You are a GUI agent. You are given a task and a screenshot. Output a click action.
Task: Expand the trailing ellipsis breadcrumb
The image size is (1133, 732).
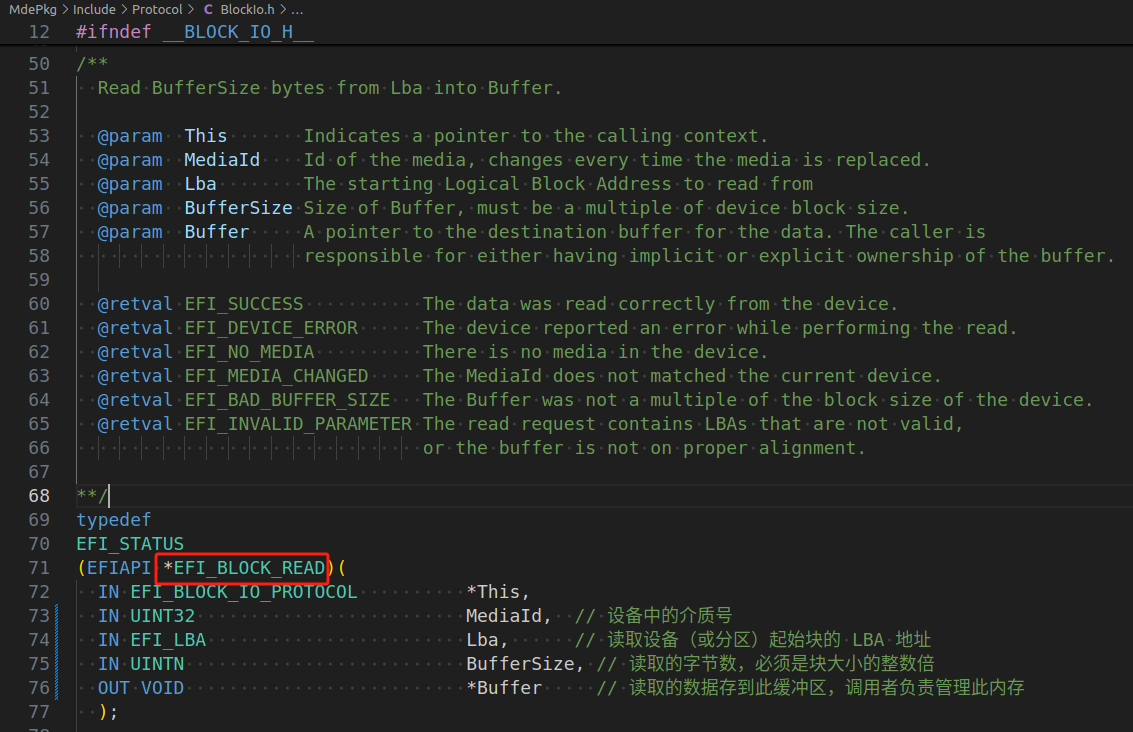click(296, 9)
